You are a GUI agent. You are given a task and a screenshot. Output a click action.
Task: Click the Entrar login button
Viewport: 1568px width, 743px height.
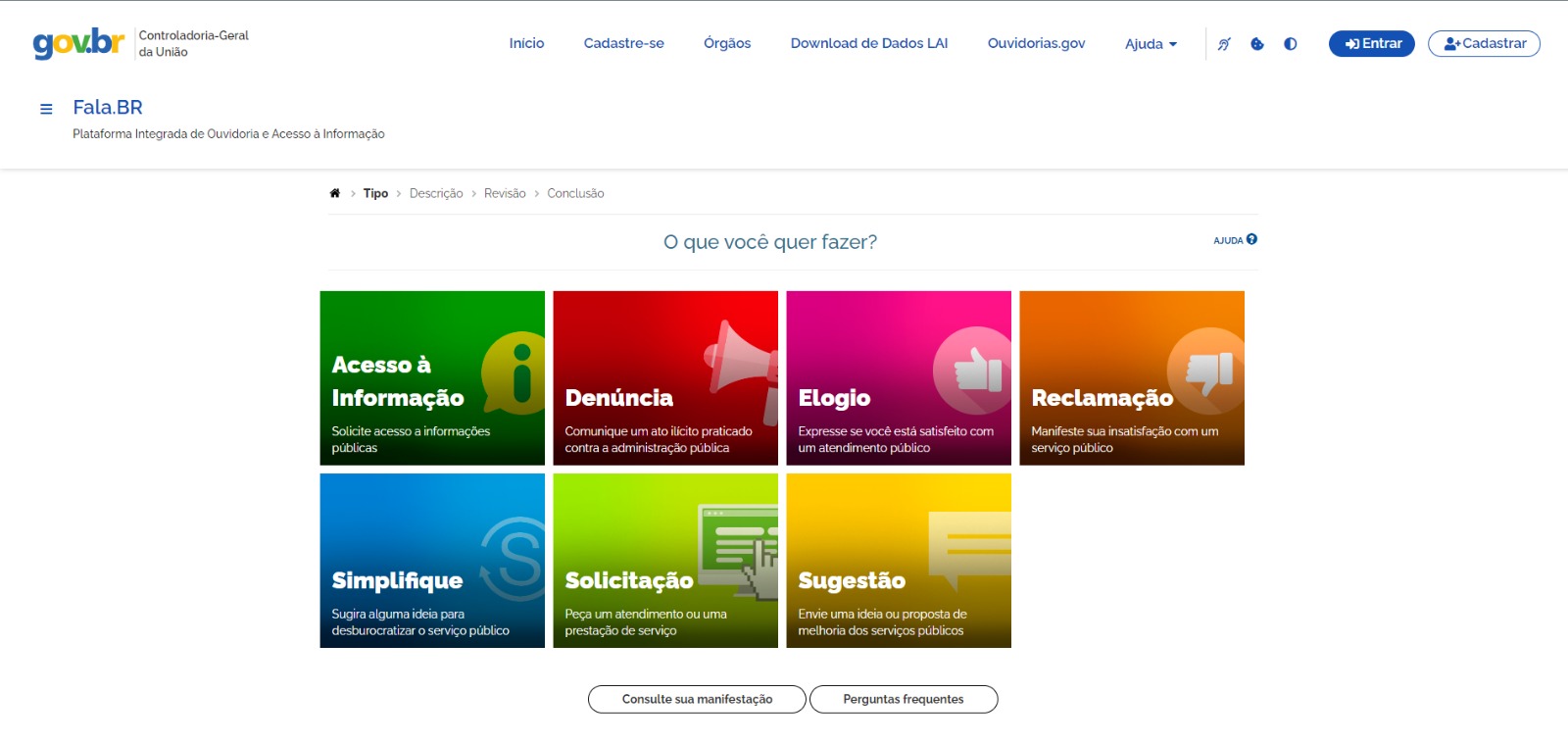pyautogui.click(x=1372, y=44)
